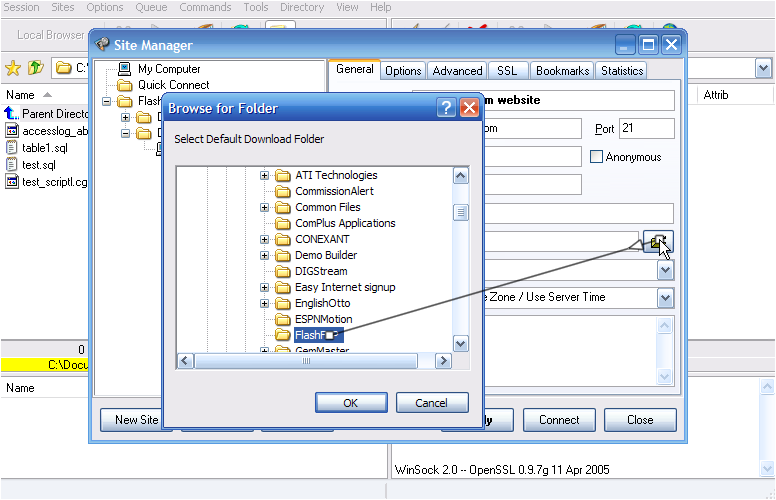Open Parent Directory in local list
This screenshot has height=500, width=776.
(x=55, y=114)
